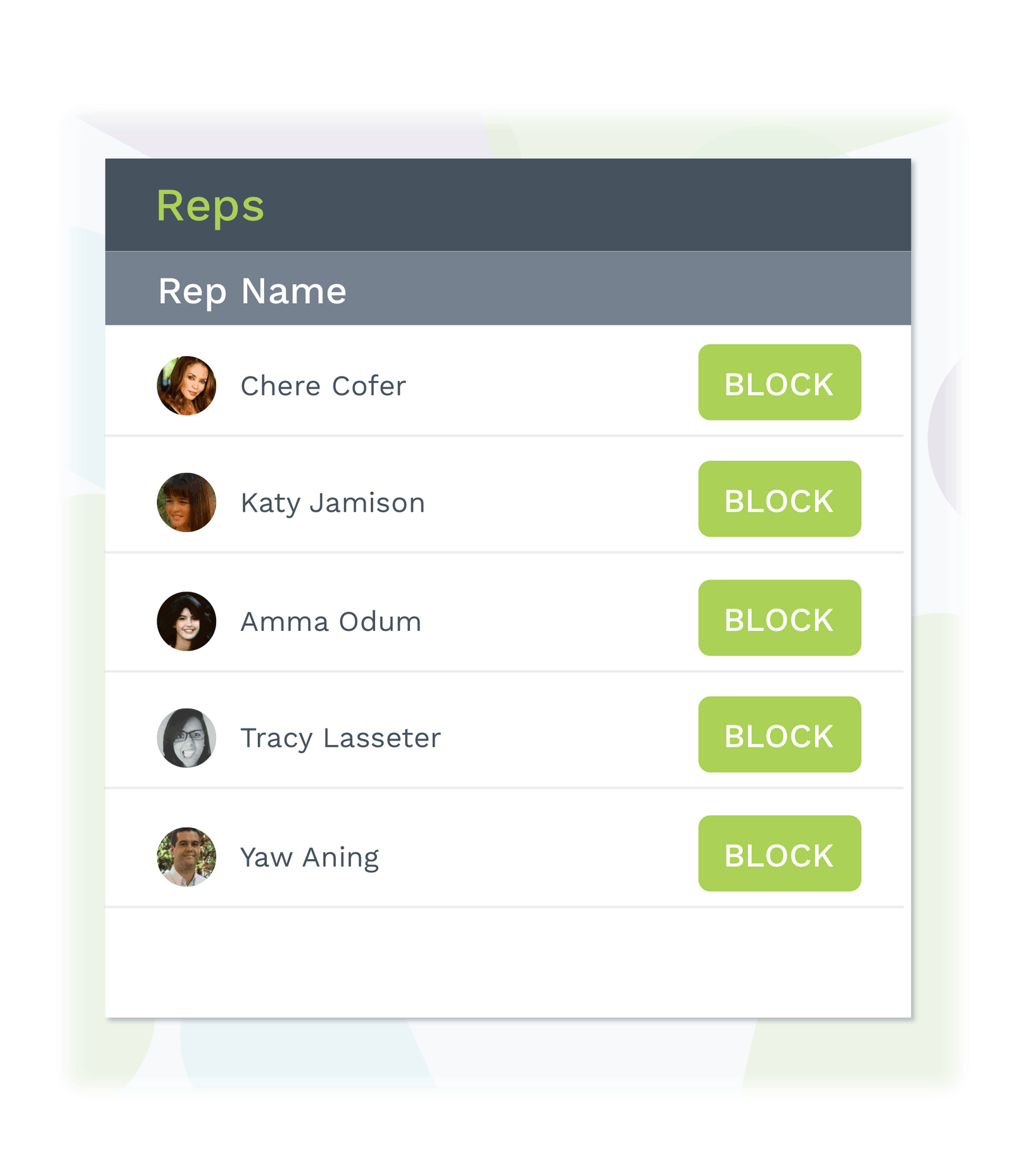Viewport: 1014px width, 1176px height.
Task: Click BLOCK button for Katy Jamison
Action: pos(780,499)
